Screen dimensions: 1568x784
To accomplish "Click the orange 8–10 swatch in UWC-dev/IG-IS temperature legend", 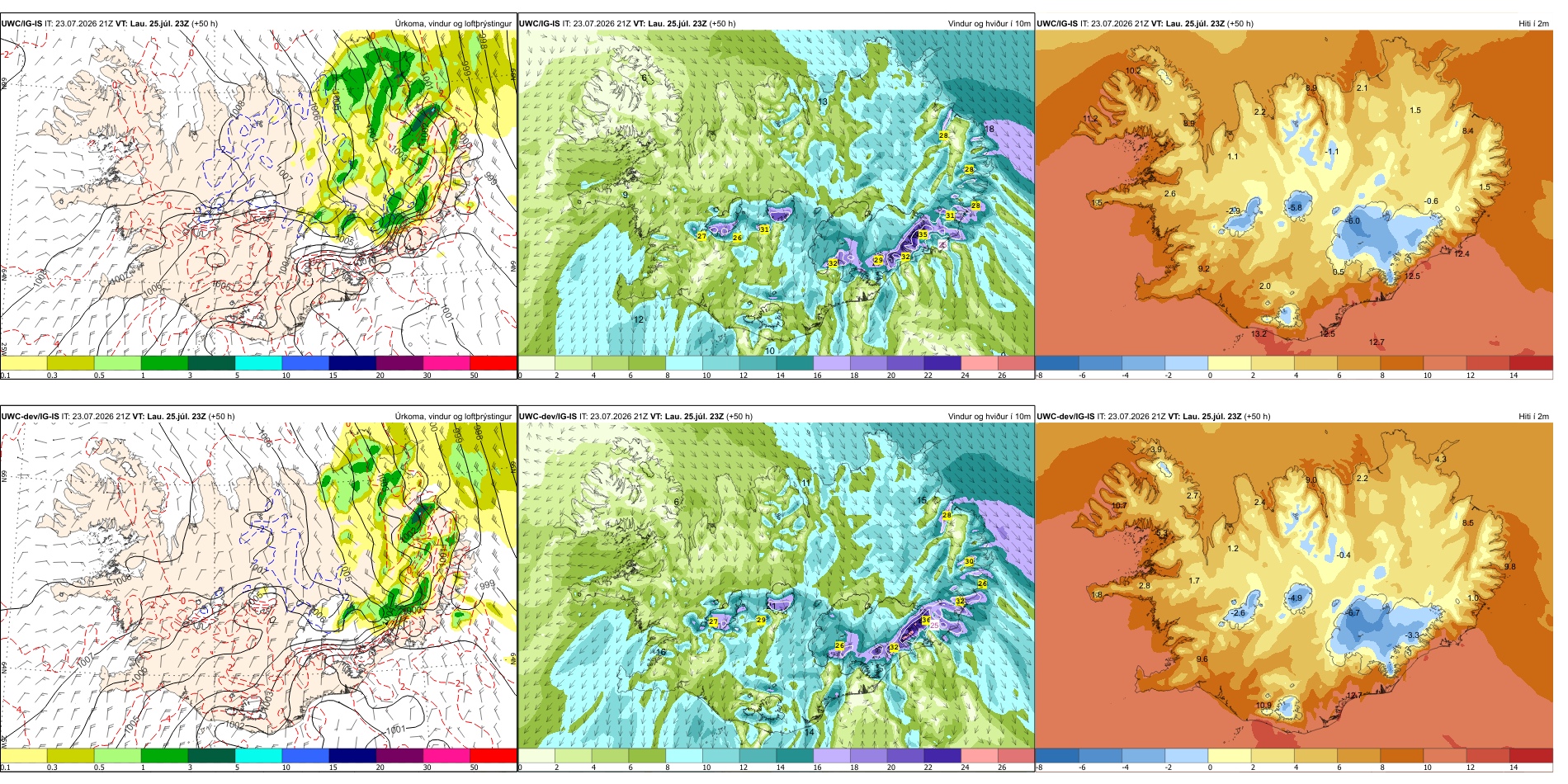I will tap(1402, 756).
